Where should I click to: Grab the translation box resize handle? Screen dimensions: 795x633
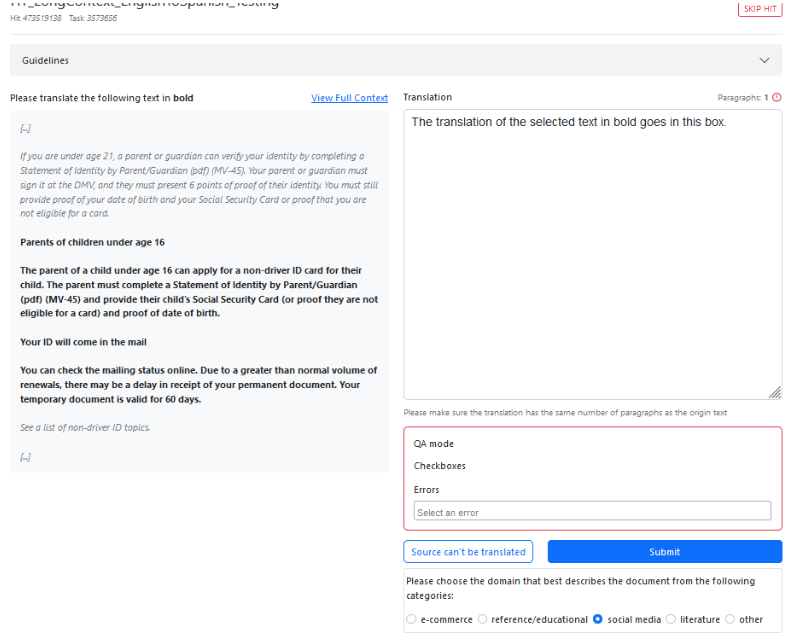tap(775, 393)
